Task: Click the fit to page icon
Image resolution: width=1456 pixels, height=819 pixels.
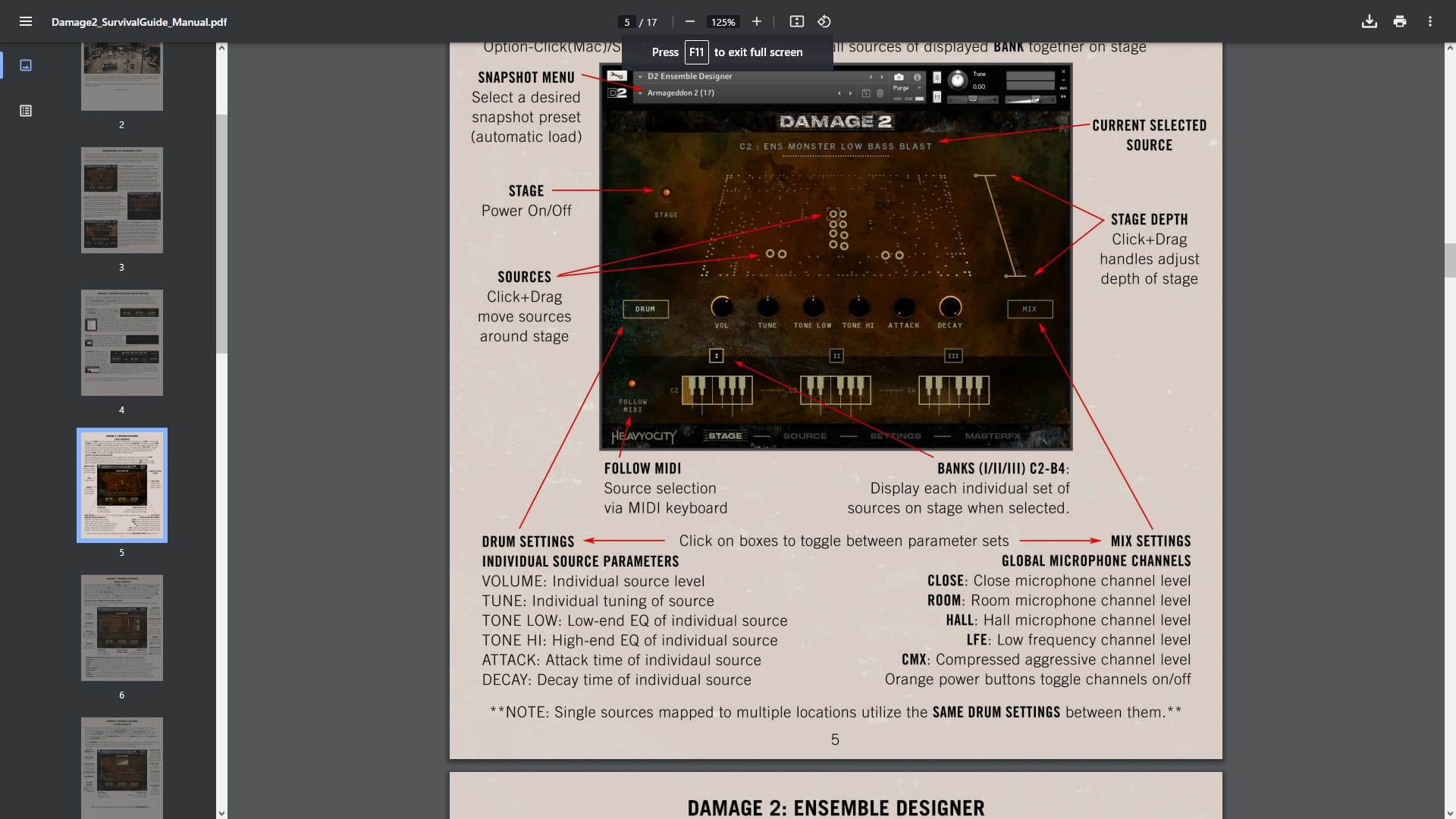Action: click(796, 21)
